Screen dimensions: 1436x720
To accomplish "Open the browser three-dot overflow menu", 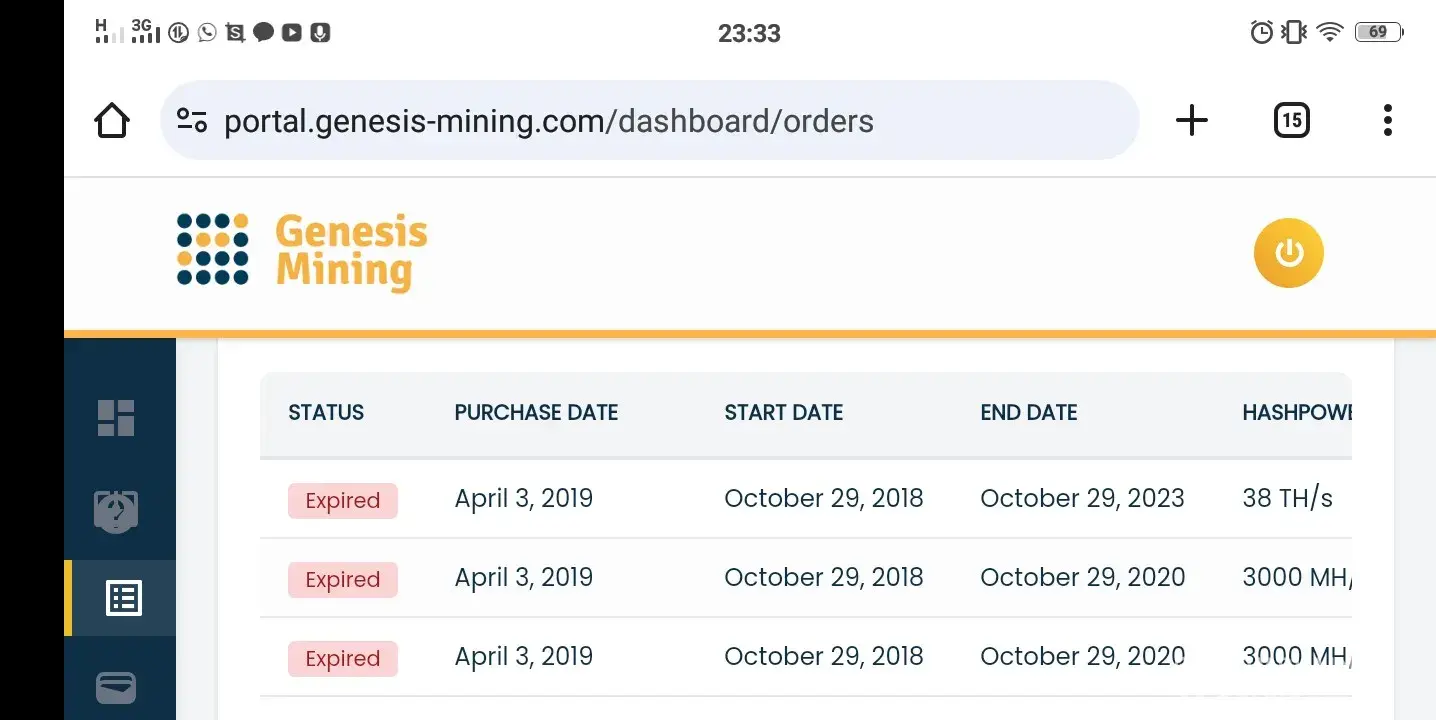I will click(1387, 121).
